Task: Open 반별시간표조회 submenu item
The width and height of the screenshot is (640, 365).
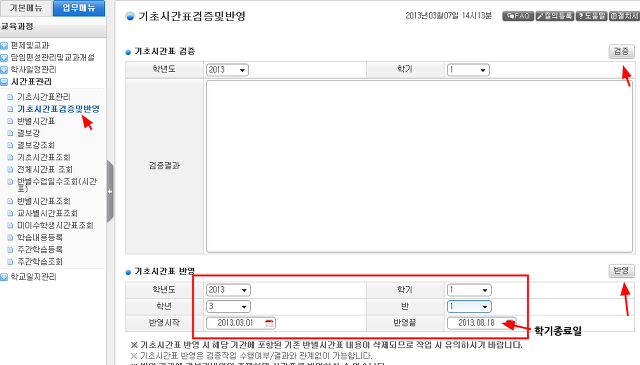Action: click(44, 201)
